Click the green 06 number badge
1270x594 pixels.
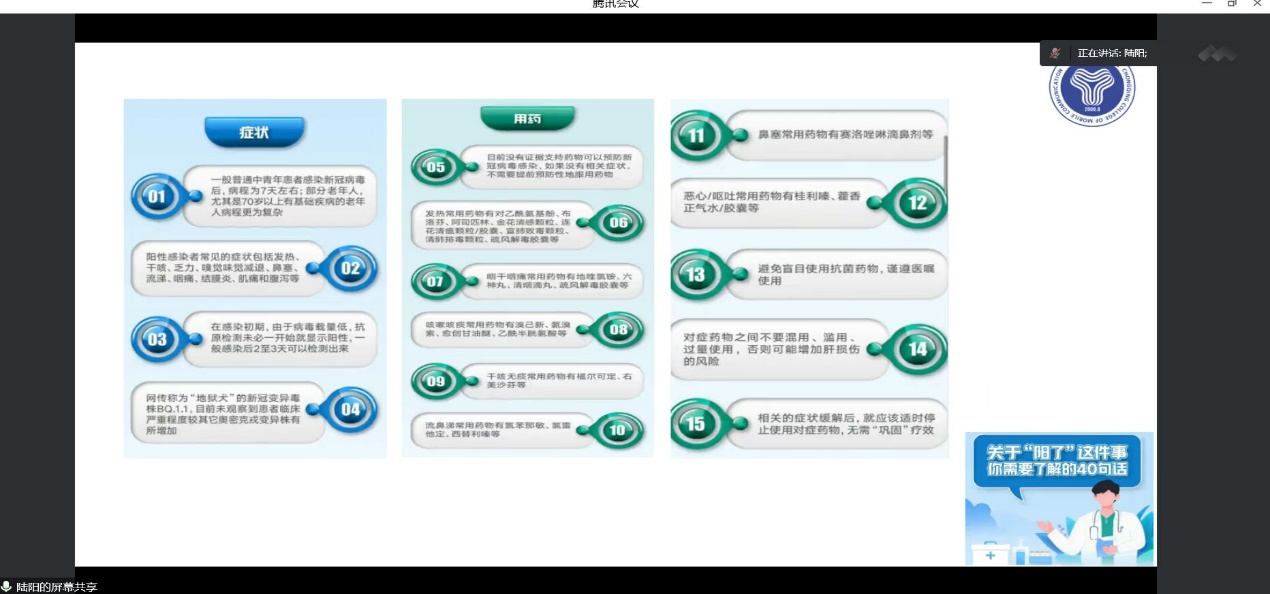[617, 223]
